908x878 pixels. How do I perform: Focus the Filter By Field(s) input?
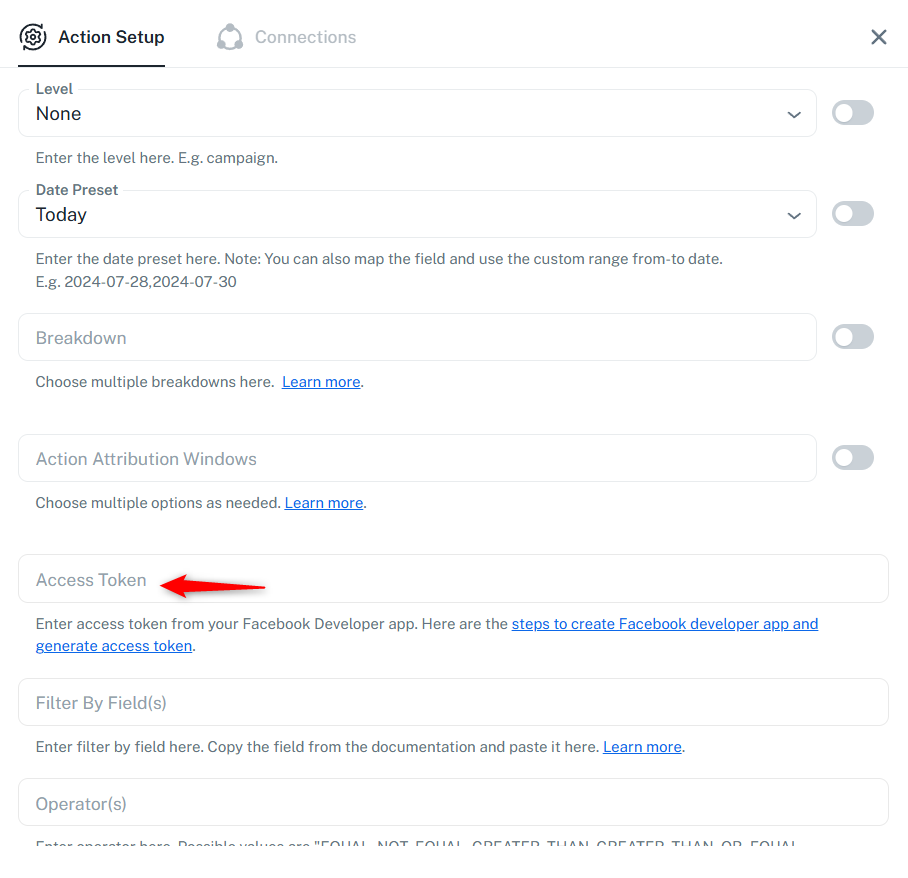coord(453,702)
